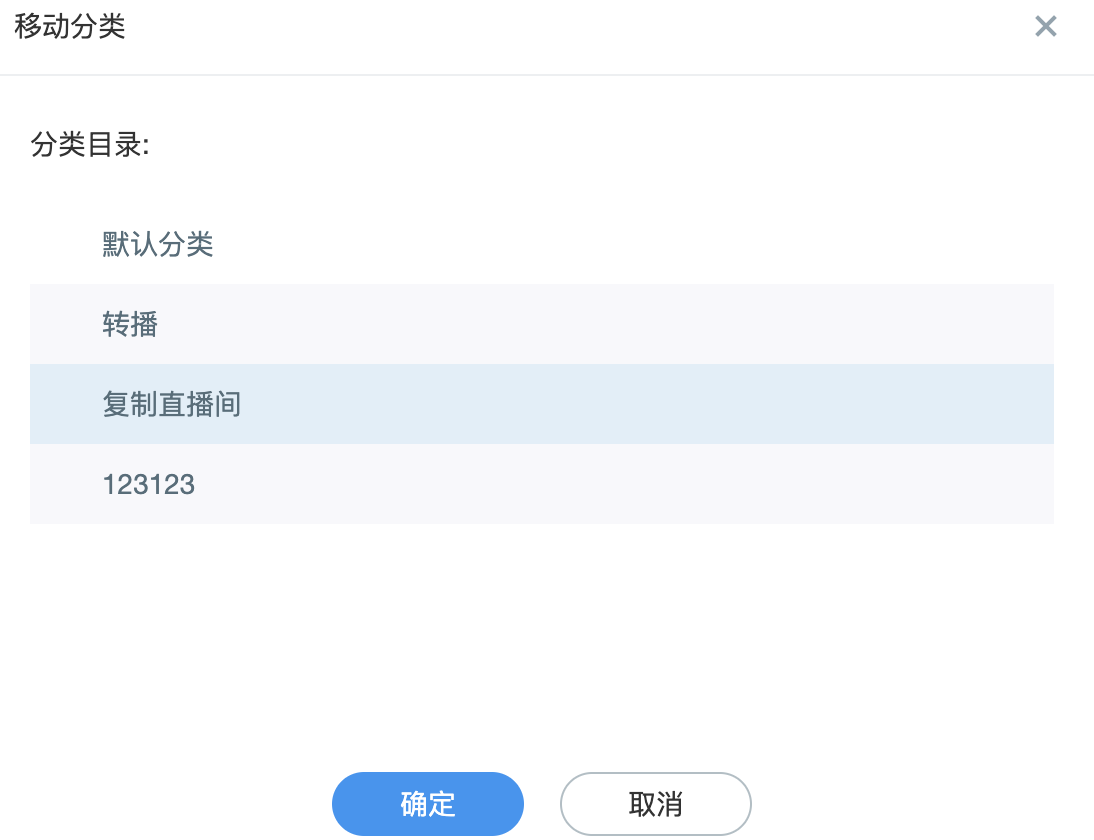Abort the category move using 取消
The height and width of the screenshot is (840, 1094).
point(655,804)
